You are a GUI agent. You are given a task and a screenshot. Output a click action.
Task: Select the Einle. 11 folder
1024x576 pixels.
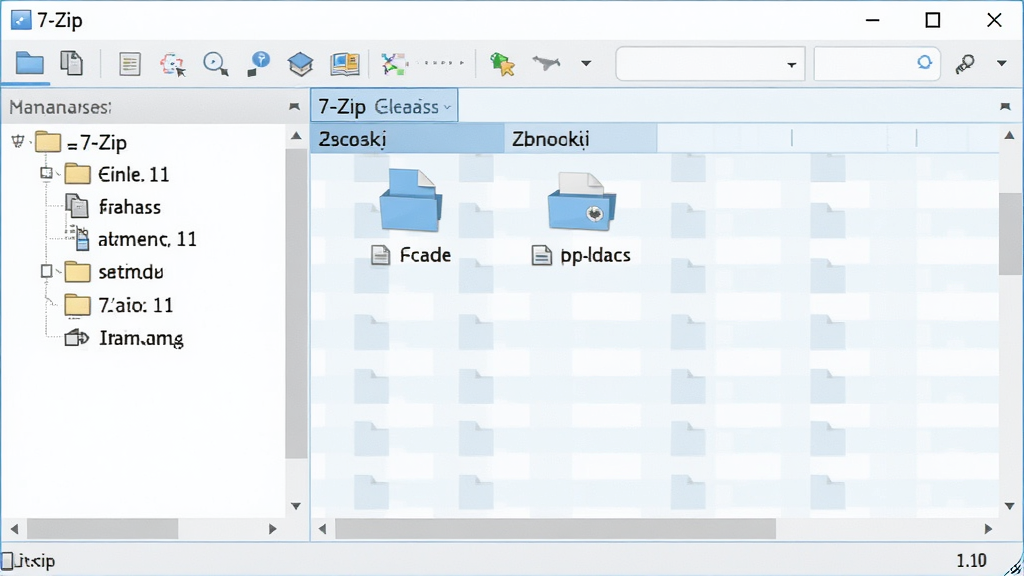pos(117,174)
